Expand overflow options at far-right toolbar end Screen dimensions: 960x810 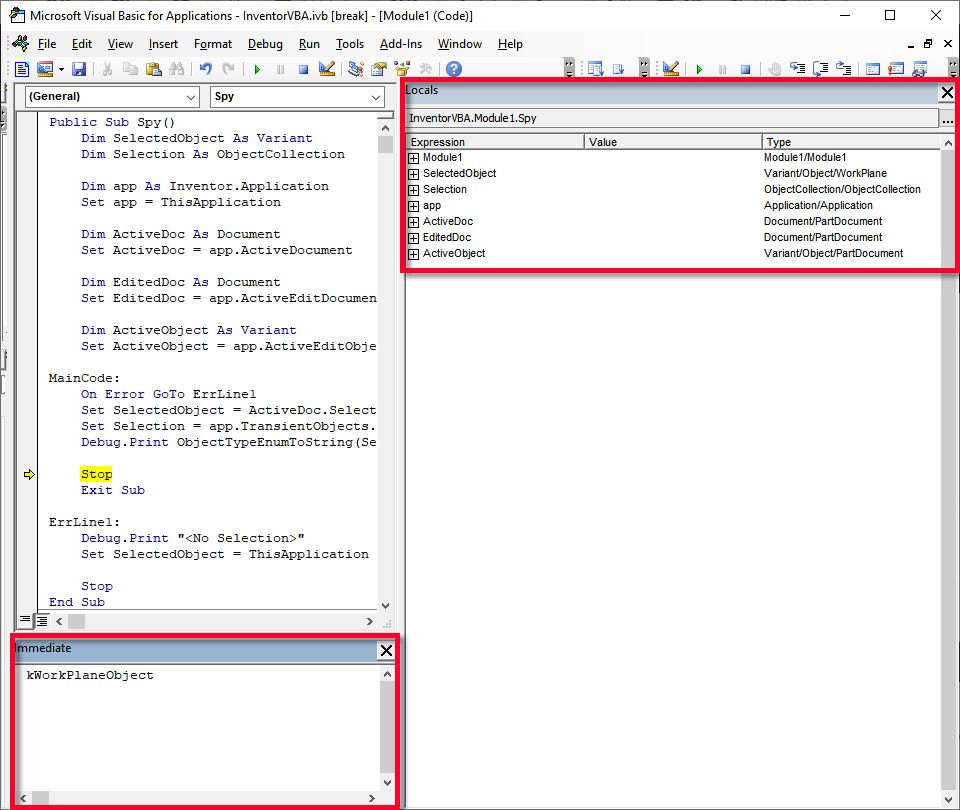[x=952, y=68]
